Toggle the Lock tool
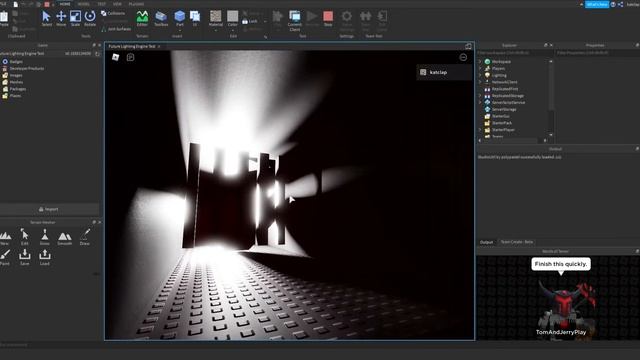The width and height of the screenshot is (640, 360). click(250, 21)
